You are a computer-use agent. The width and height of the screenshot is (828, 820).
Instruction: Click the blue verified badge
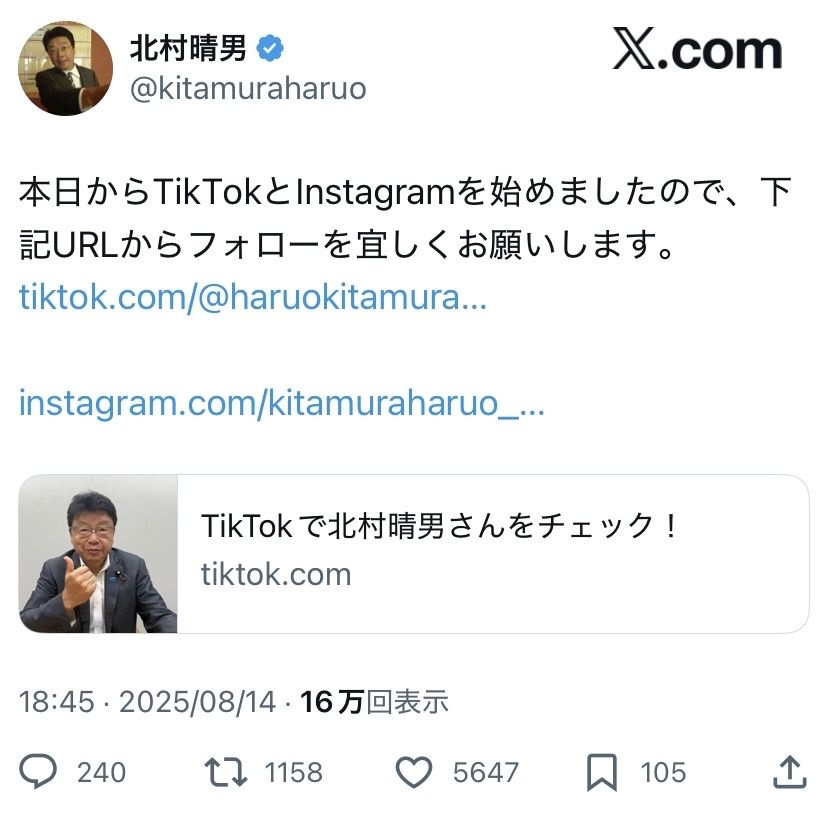click(x=269, y=47)
